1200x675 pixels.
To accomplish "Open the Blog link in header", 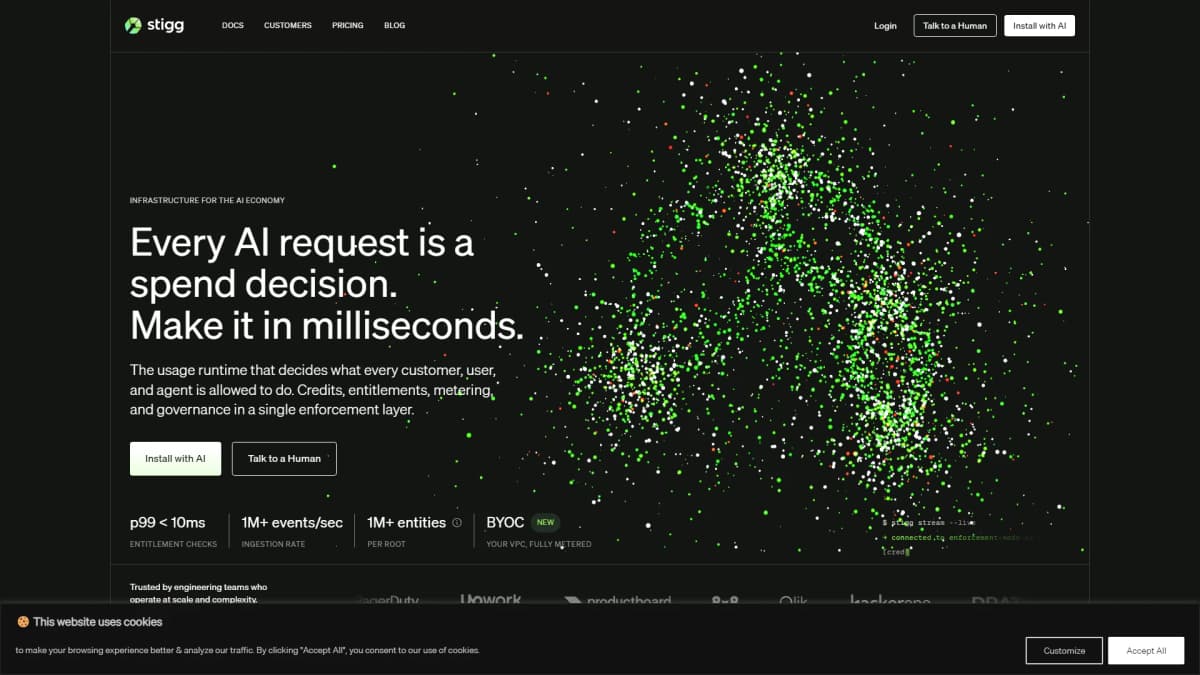I will point(395,25).
